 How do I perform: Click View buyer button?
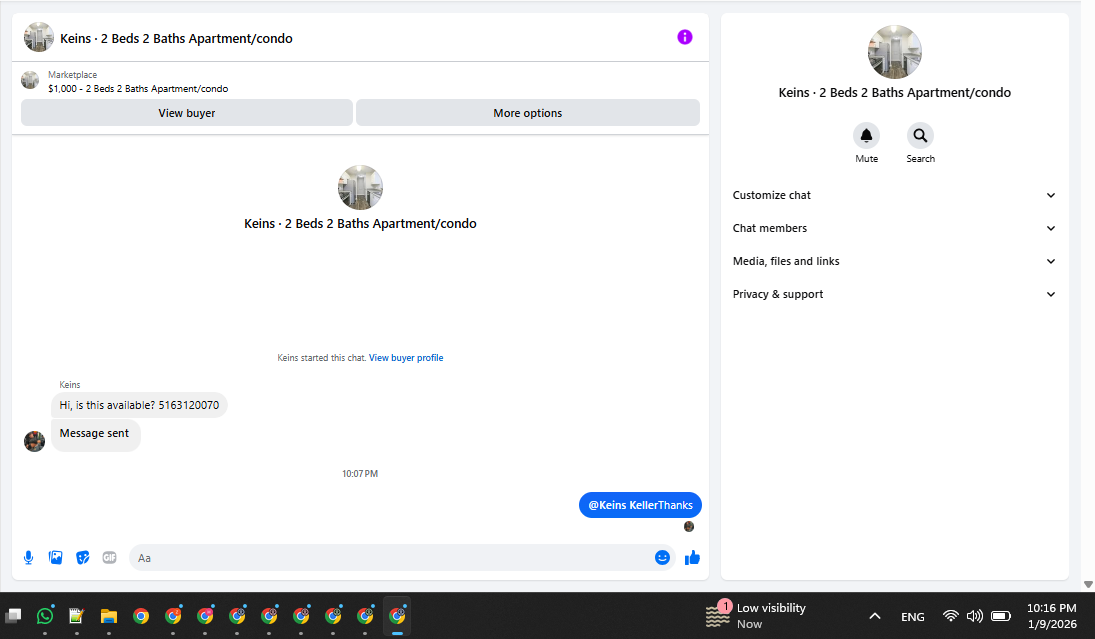[x=186, y=112]
